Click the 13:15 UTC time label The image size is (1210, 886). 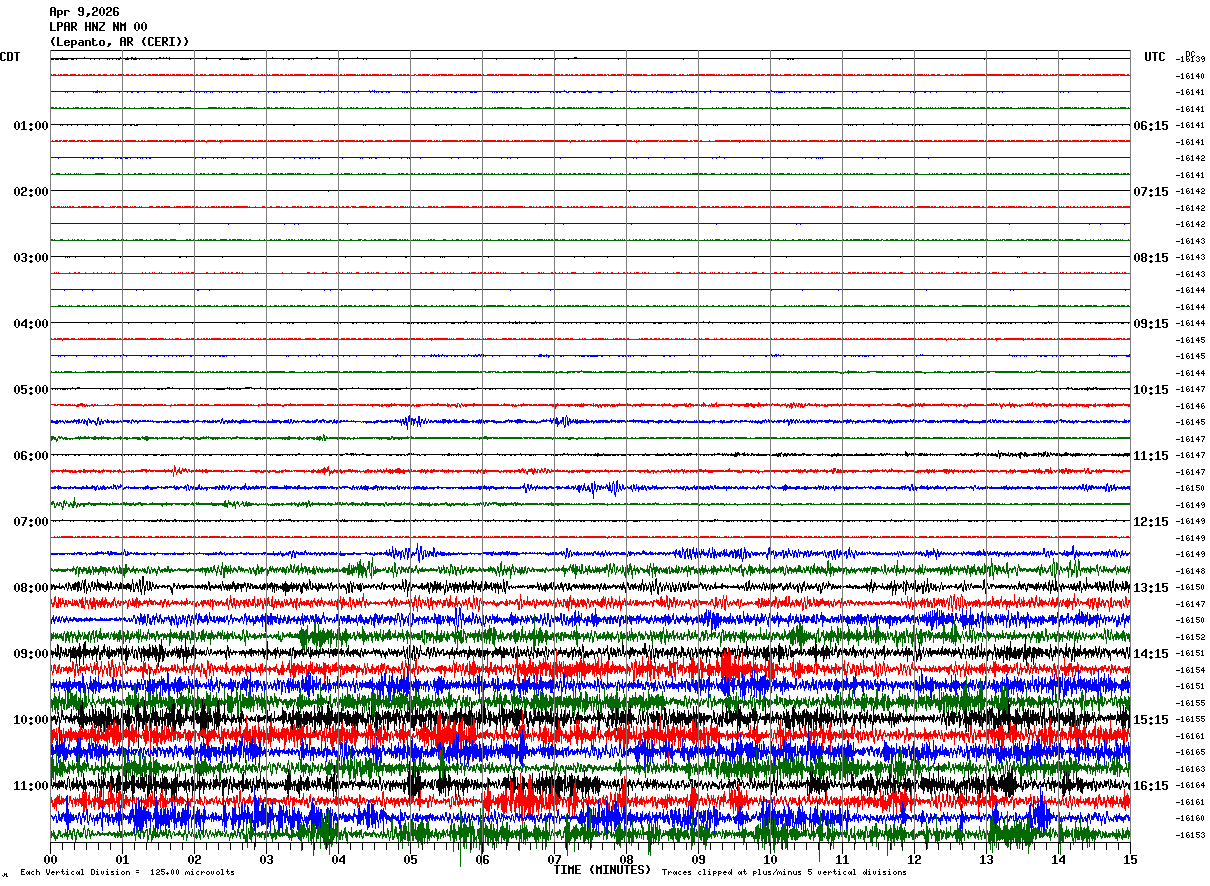(1151, 588)
